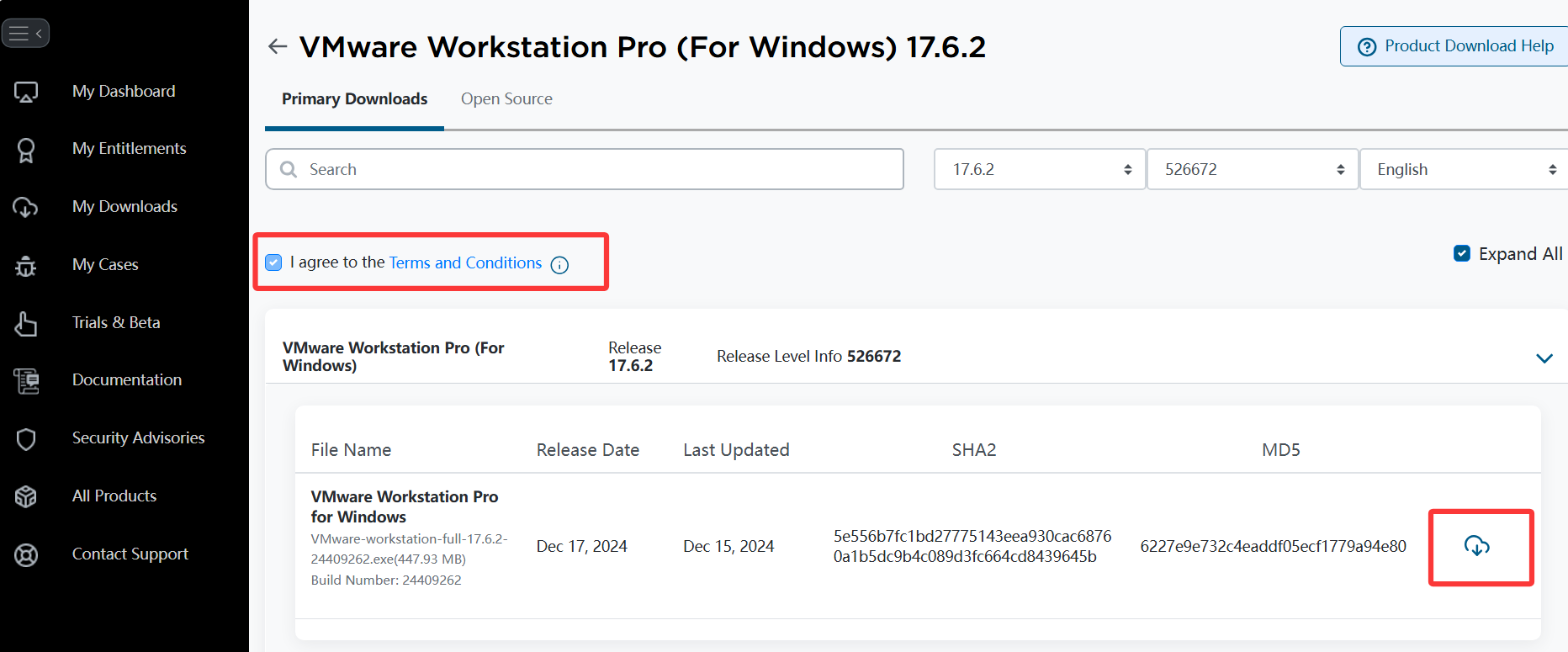Screen dimensions: 1568x652
Task: Open the 526672 release level dropdown
Action: tap(1253, 169)
